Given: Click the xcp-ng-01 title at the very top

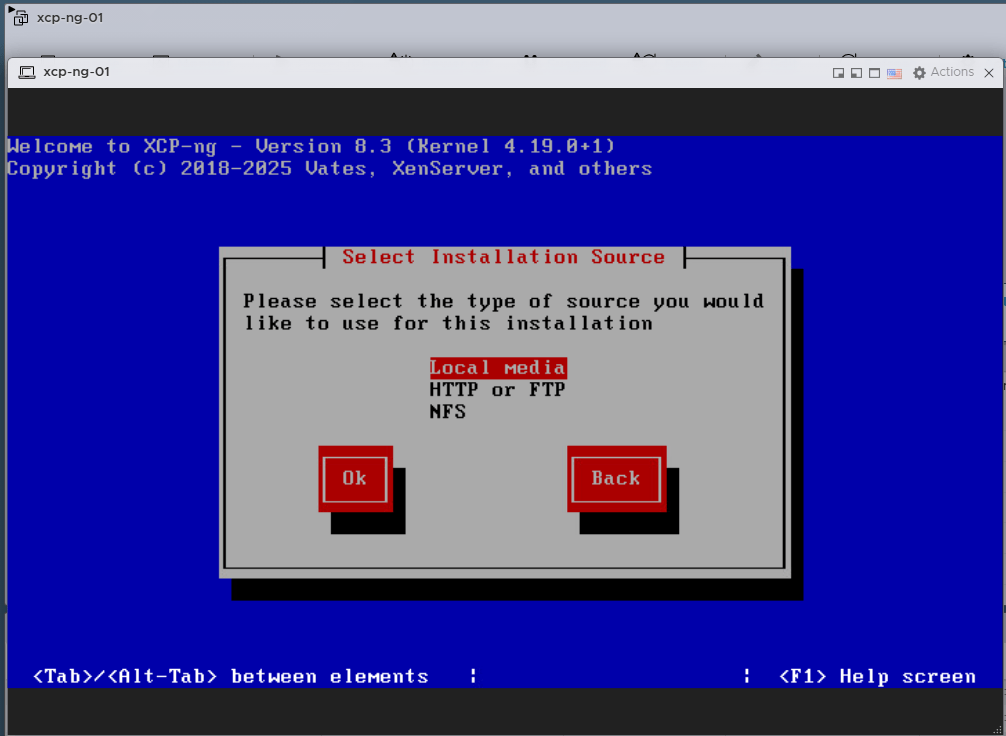Looking at the screenshot, I should click(x=70, y=18).
